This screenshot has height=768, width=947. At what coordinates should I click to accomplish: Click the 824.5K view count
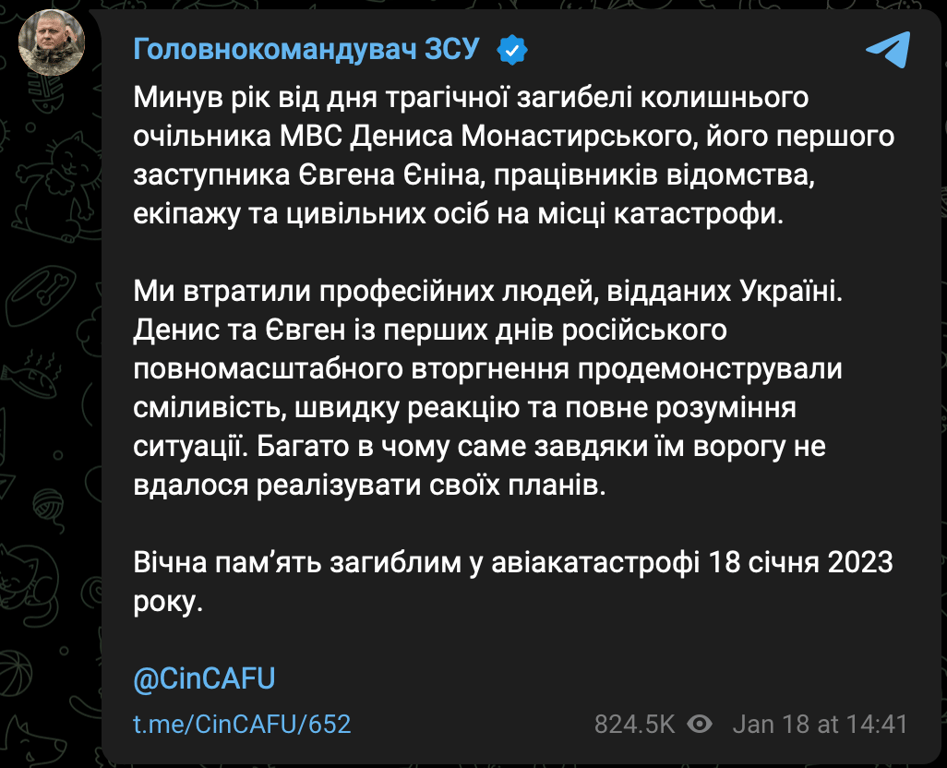click(x=635, y=723)
